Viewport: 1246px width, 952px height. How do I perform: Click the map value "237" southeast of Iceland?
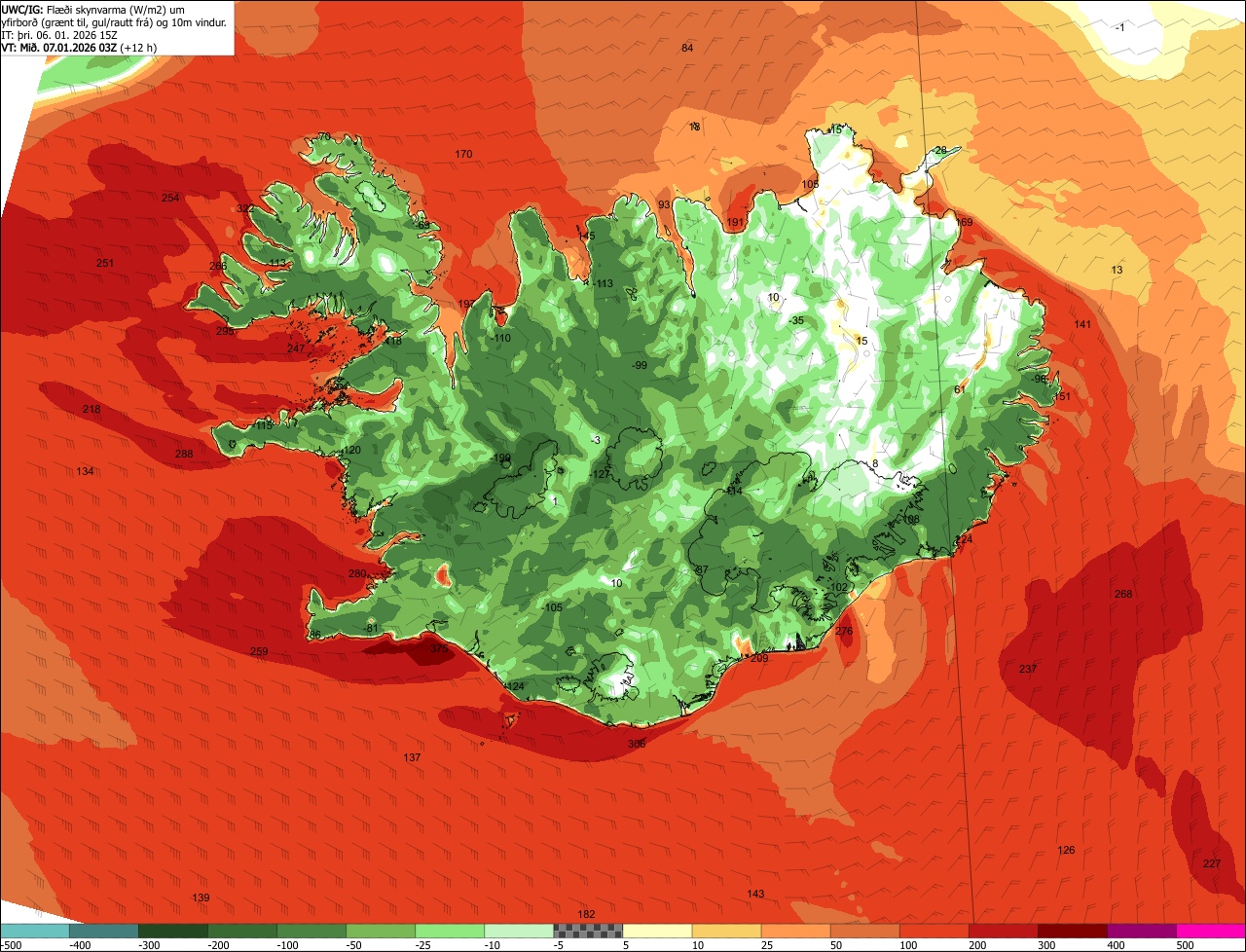[x=1028, y=669]
